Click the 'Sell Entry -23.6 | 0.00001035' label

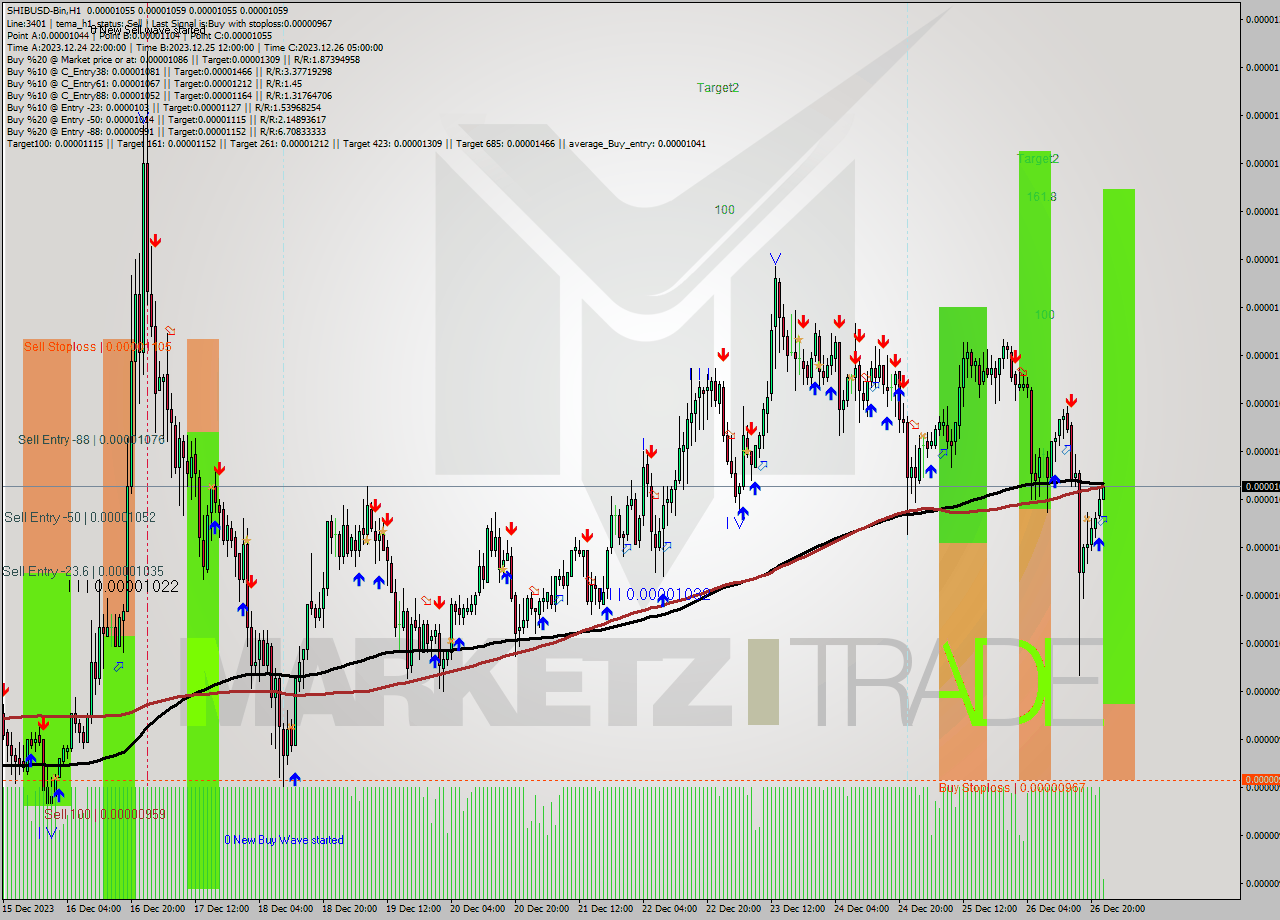pyautogui.click(x=83, y=570)
